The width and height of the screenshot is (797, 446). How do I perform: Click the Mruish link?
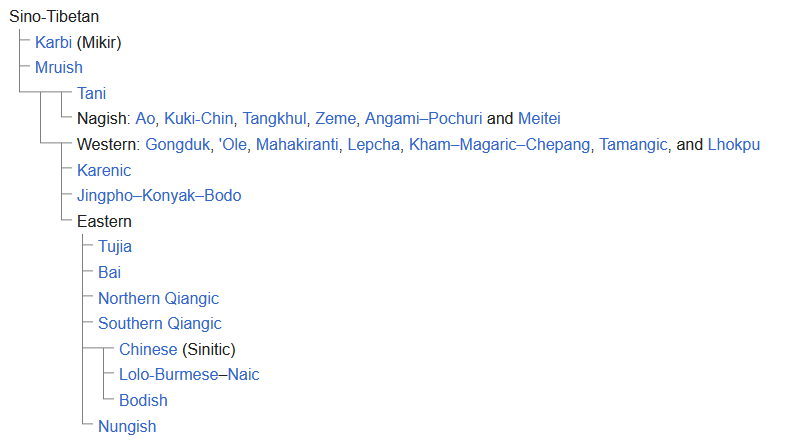(58, 68)
